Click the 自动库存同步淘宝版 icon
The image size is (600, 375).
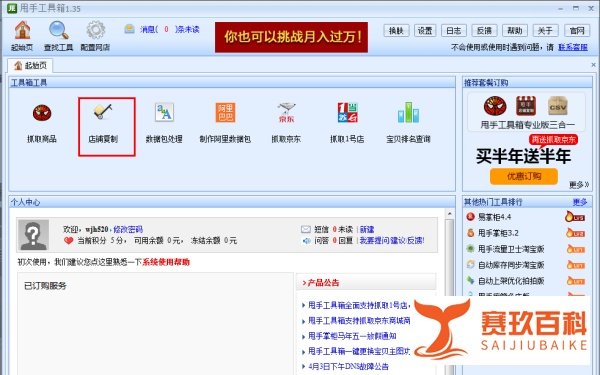[470, 264]
